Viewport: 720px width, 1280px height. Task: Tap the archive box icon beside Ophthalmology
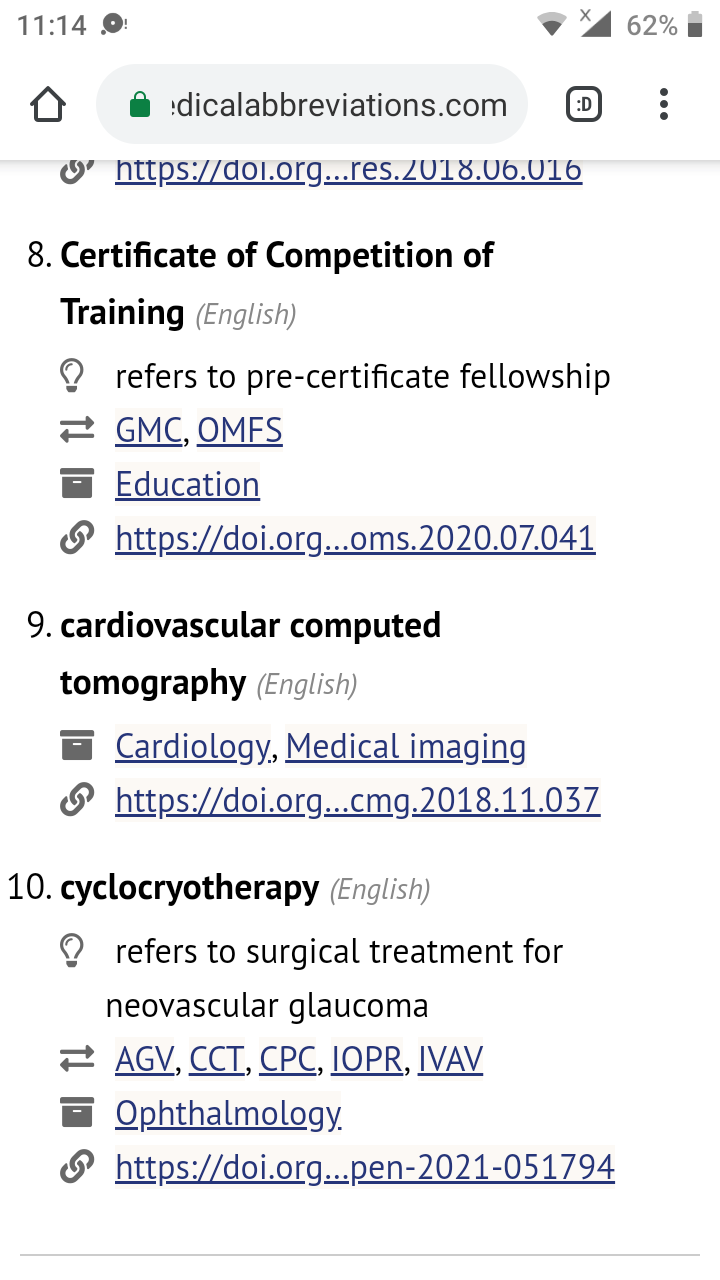[x=76, y=1113]
